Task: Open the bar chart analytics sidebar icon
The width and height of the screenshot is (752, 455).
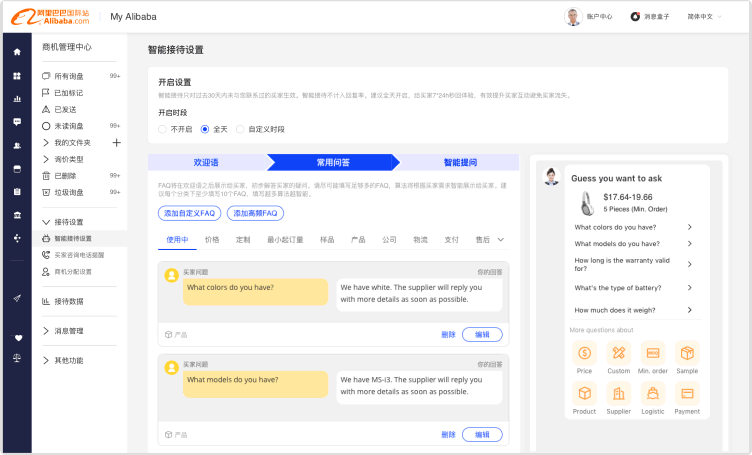Action: pyautogui.click(x=17, y=98)
